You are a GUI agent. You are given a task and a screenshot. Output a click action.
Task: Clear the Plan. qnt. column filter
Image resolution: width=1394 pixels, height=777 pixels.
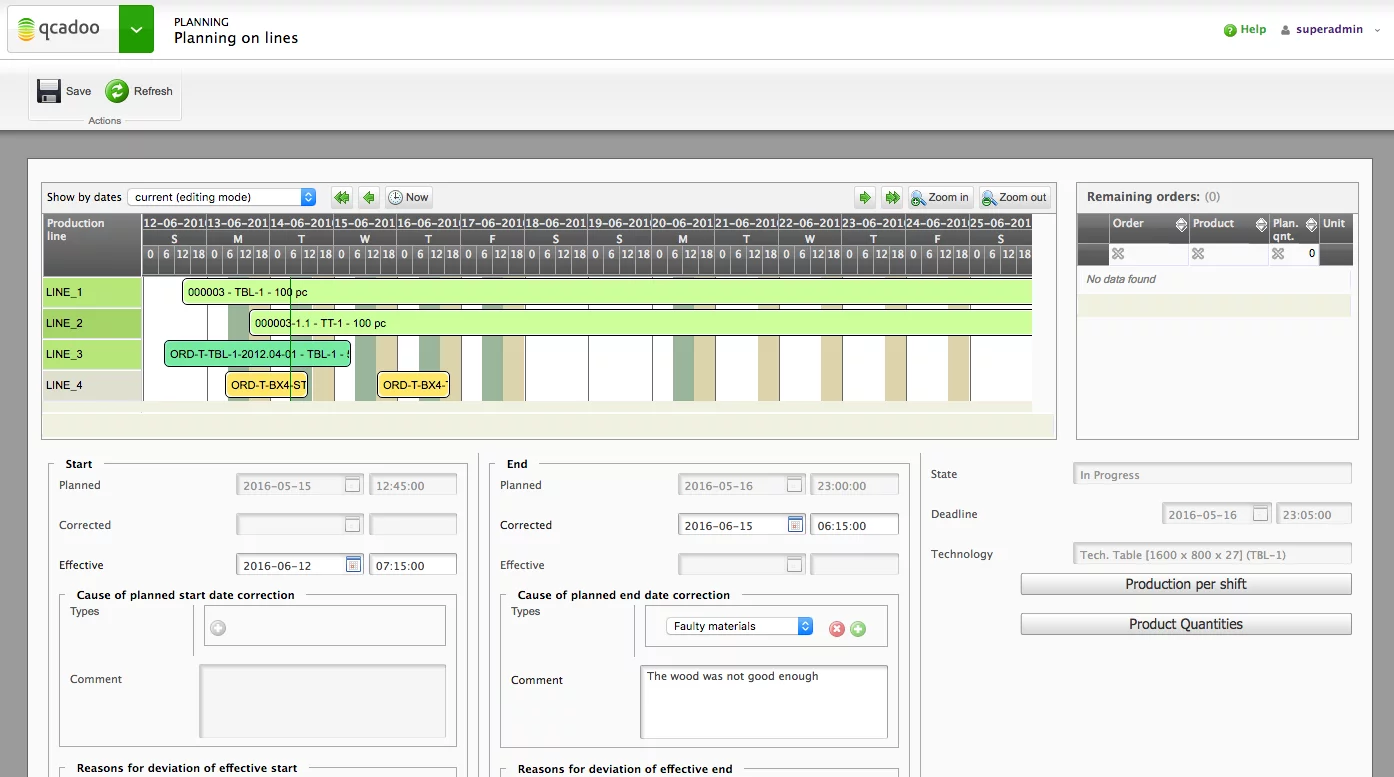[1278, 254]
